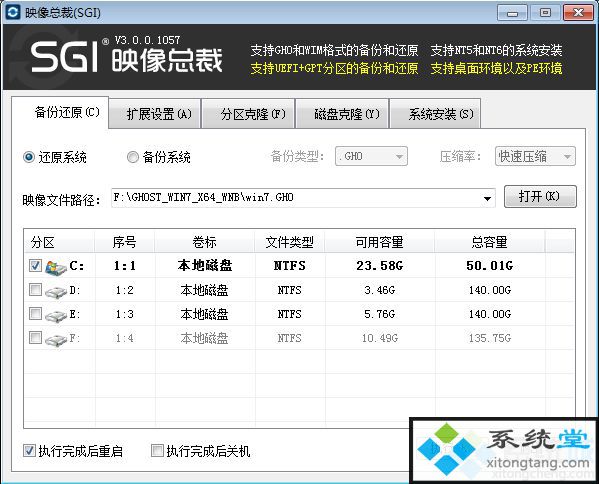Click the SGI app icon in title bar

[x=13, y=12]
